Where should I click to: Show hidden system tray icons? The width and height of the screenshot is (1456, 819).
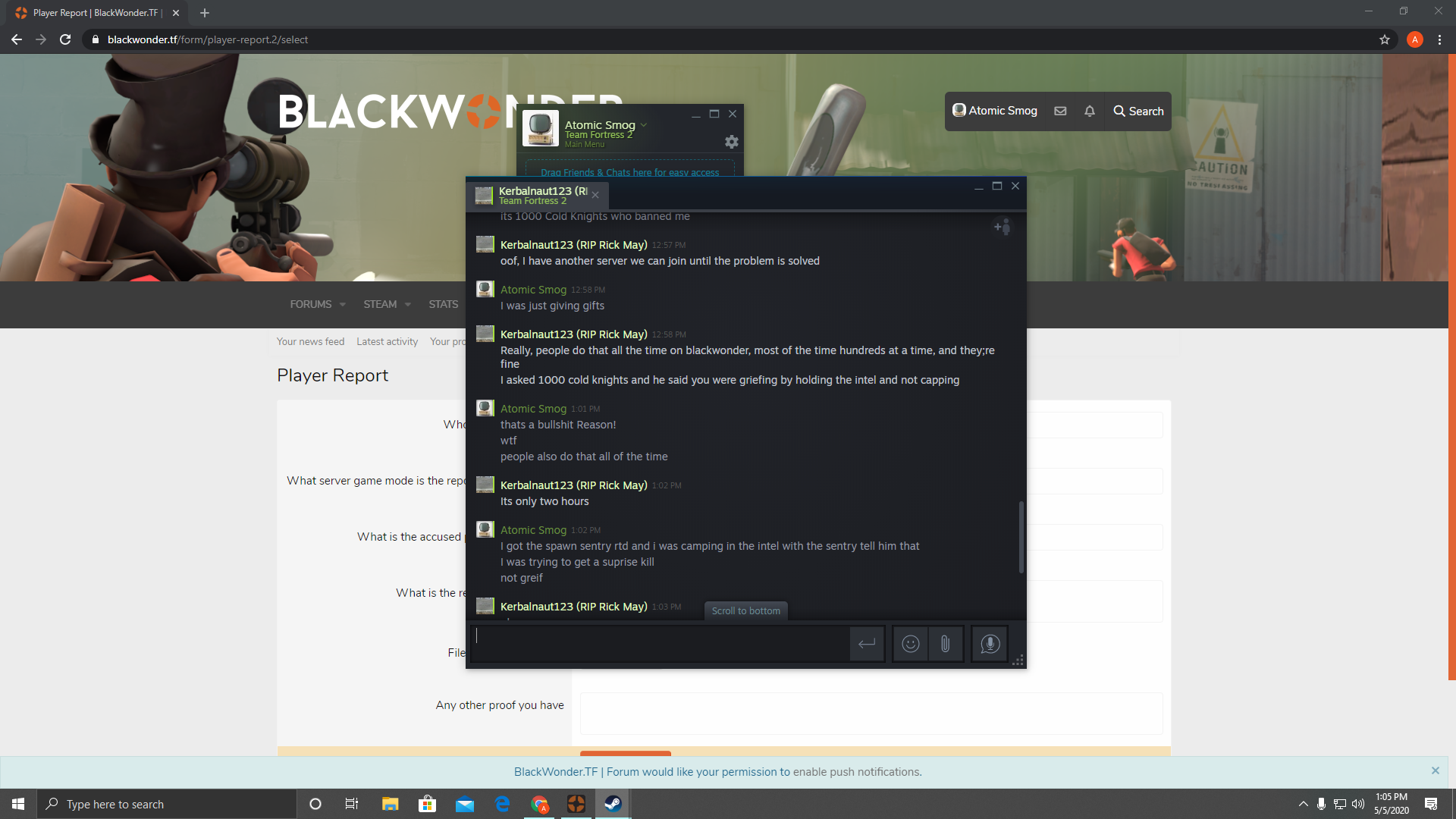[x=1303, y=804]
